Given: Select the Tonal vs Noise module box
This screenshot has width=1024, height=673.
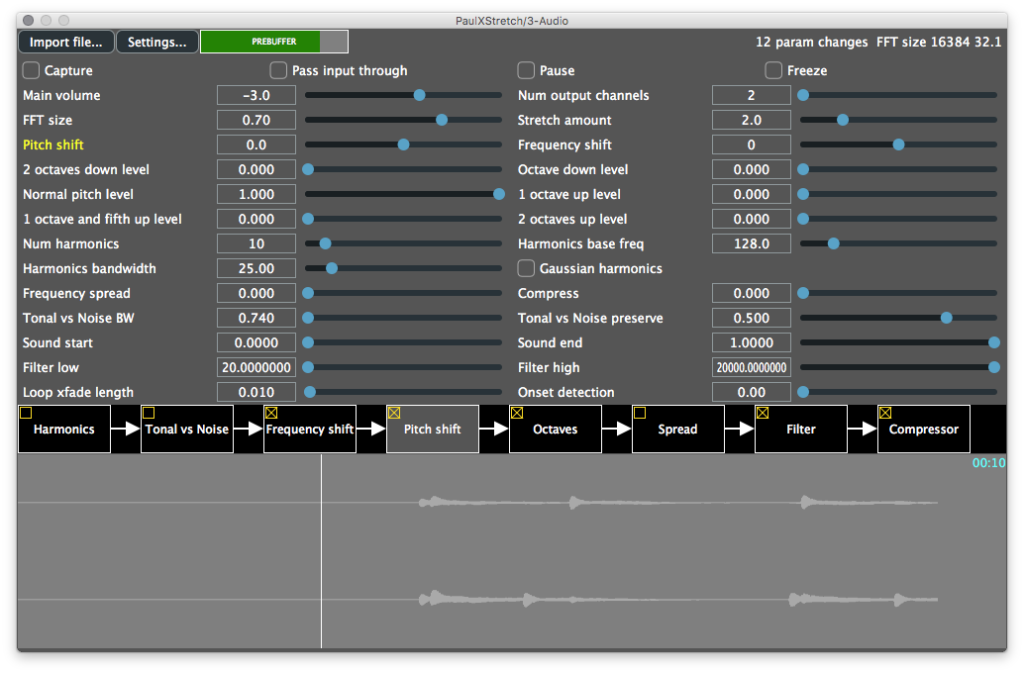Looking at the screenshot, I should (x=187, y=430).
